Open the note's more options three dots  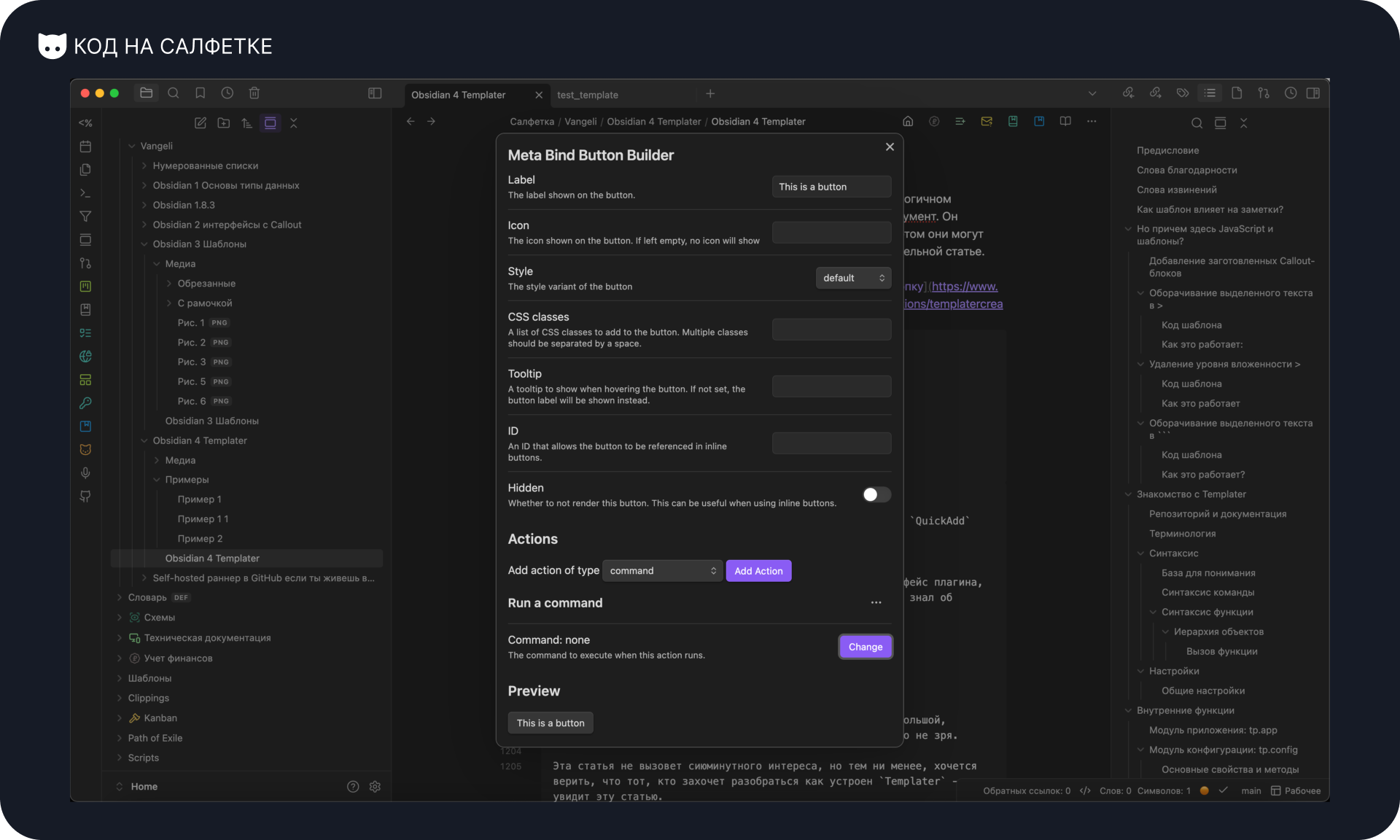(1092, 122)
